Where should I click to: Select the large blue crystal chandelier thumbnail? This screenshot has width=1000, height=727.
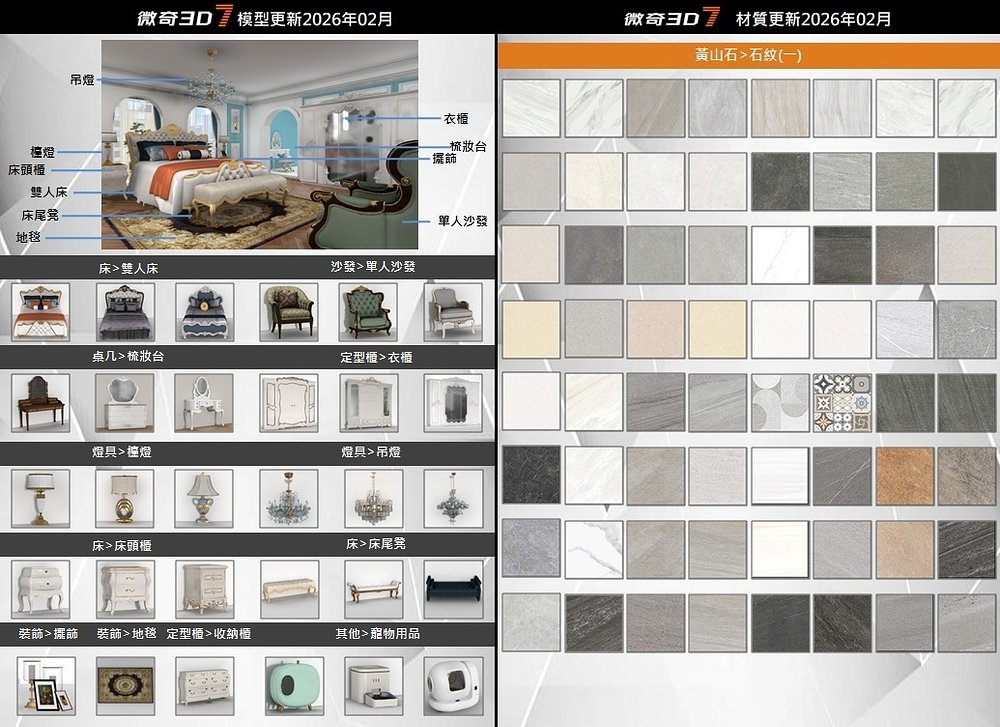pyautogui.click(x=289, y=499)
